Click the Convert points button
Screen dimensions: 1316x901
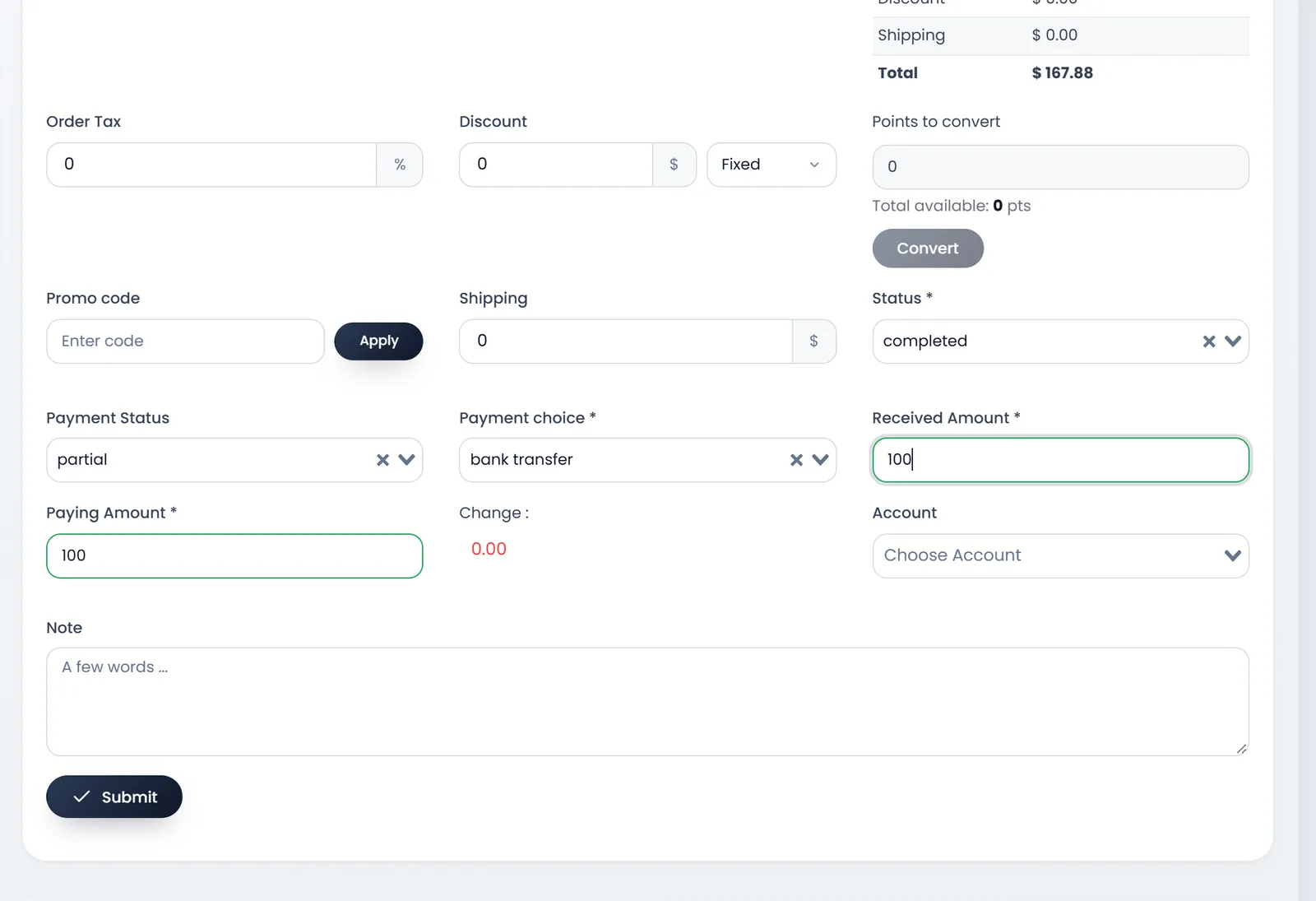pos(928,248)
